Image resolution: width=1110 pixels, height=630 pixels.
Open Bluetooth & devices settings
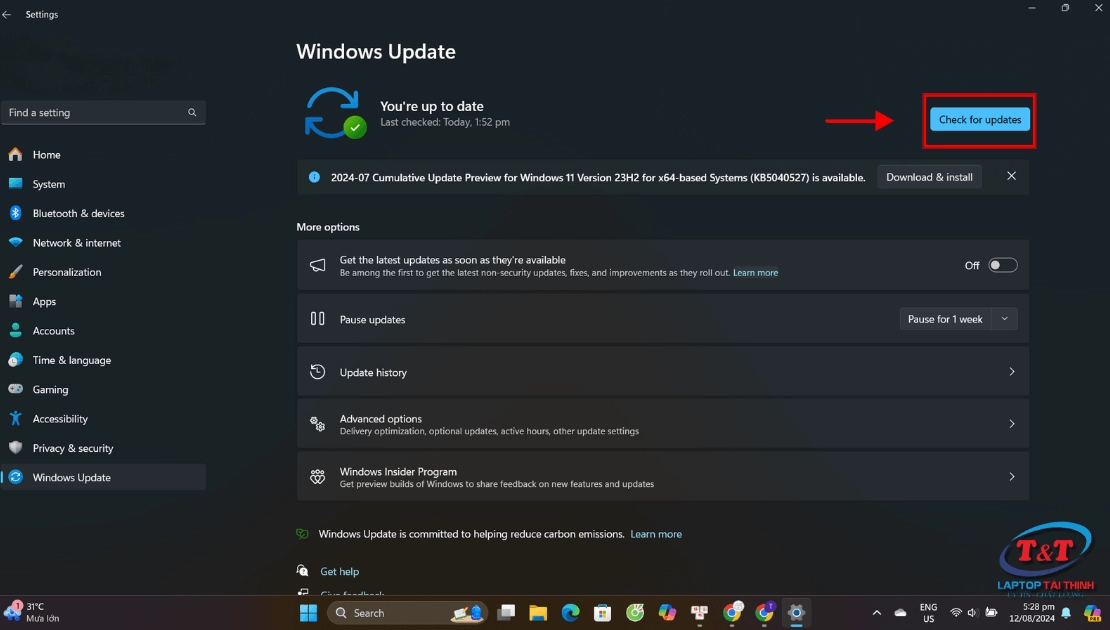[x=103, y=213]
